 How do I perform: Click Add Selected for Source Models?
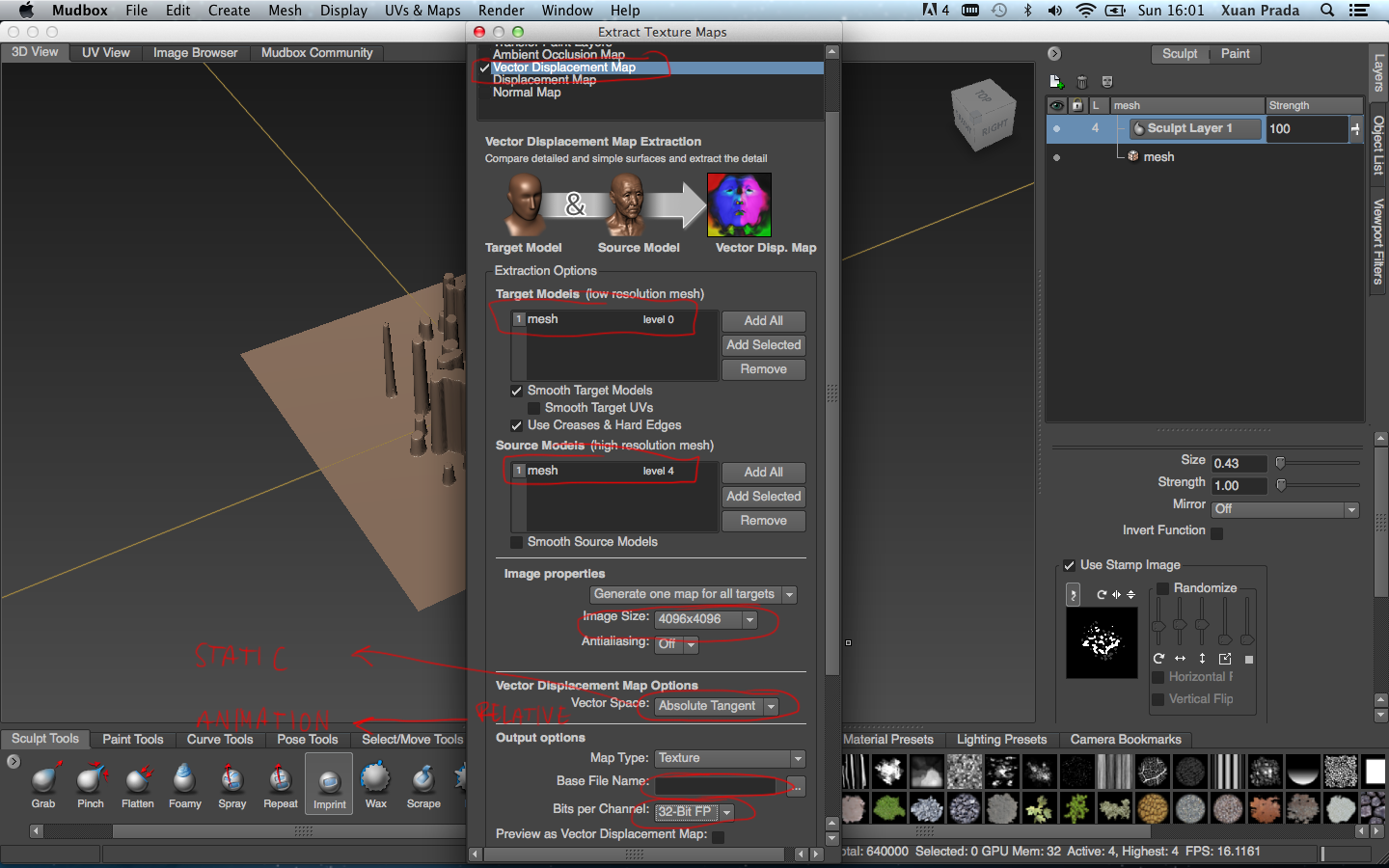coord(764,497)
